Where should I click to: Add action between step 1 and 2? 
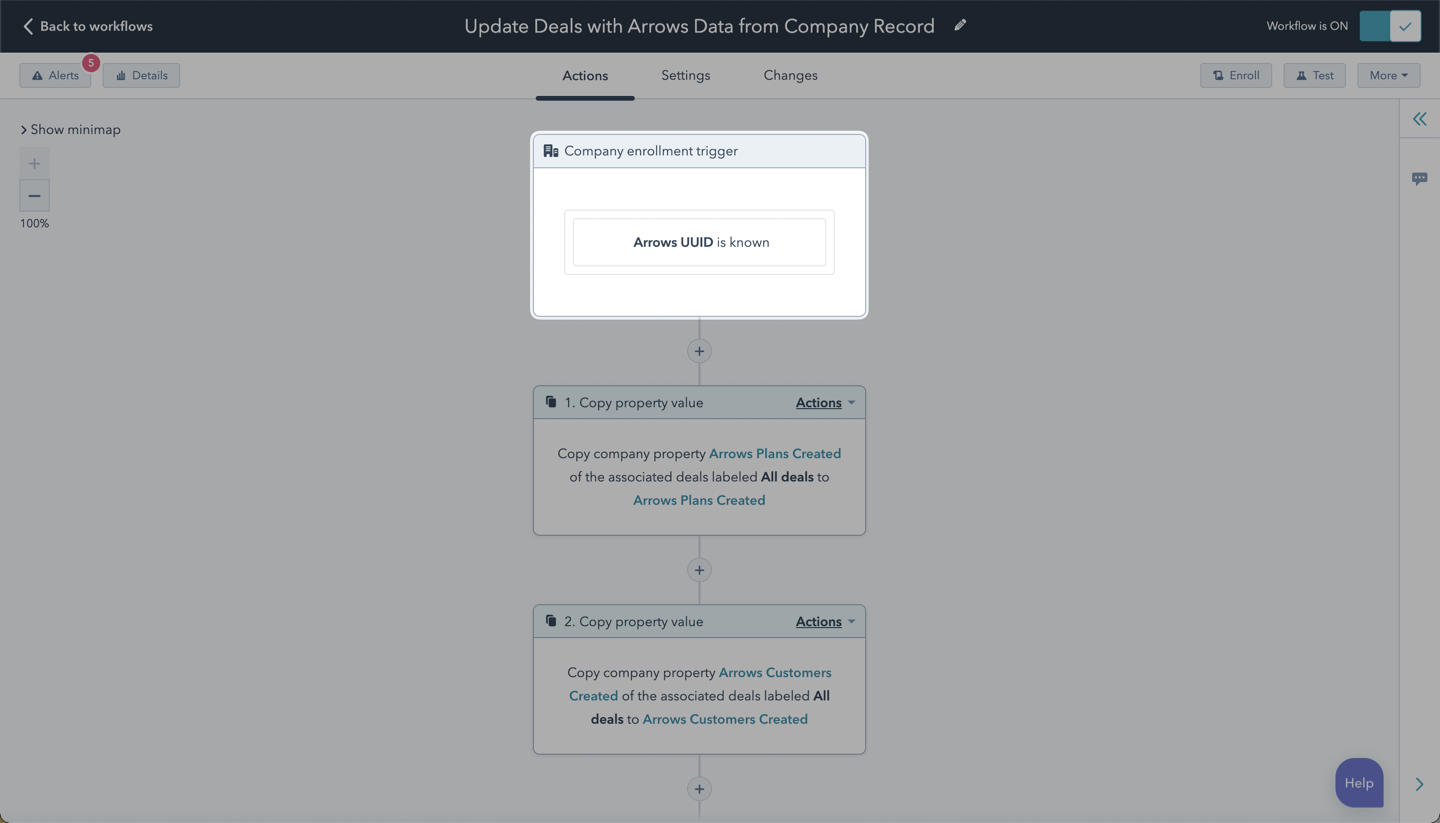[x=699, y=570]
